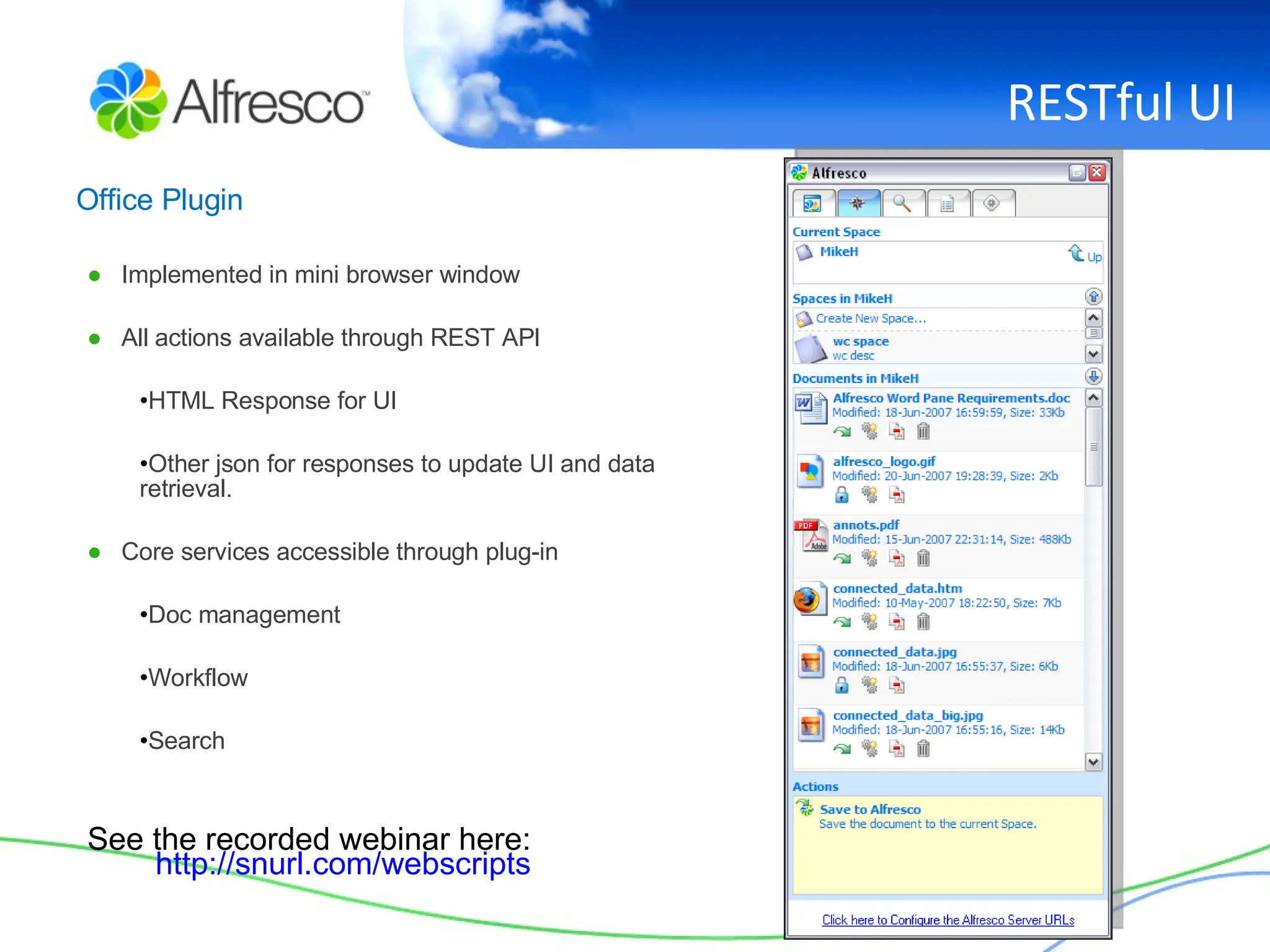Click Save to Alfresco action
This screenshot has height=952, width=1270.
(870, 809)
